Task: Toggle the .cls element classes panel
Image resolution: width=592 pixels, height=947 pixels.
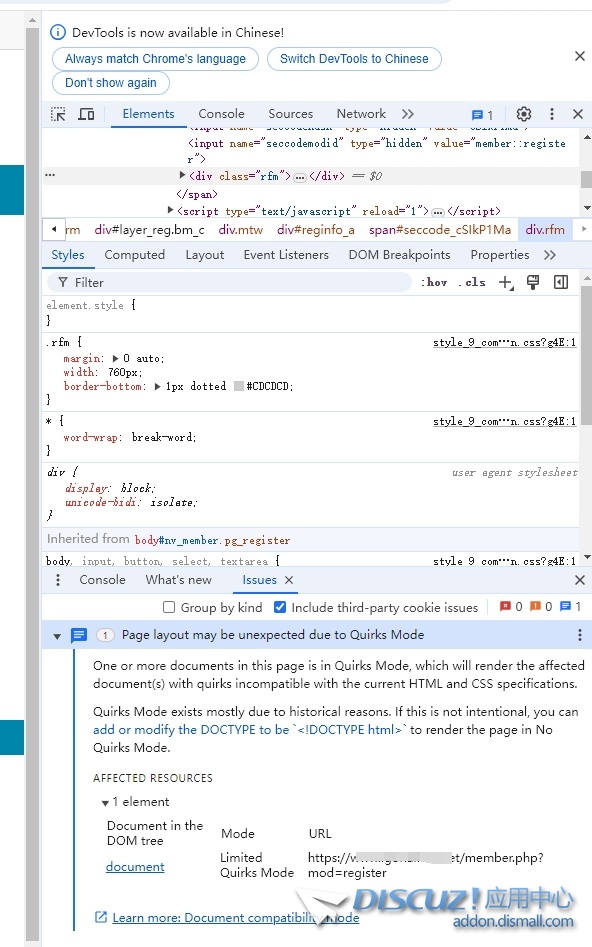Action: tap(472, 282)
